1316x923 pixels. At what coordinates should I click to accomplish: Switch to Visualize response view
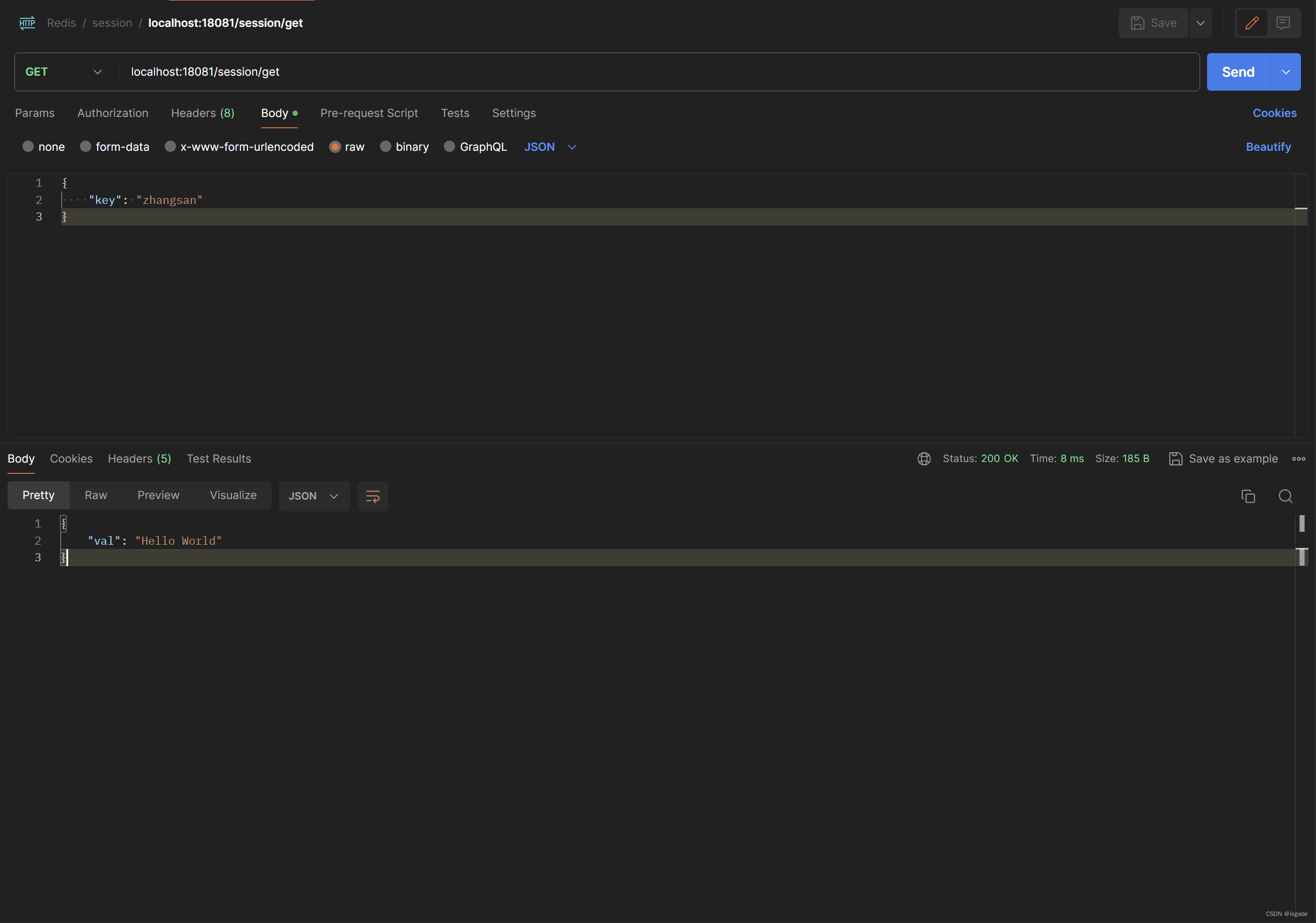233,495
